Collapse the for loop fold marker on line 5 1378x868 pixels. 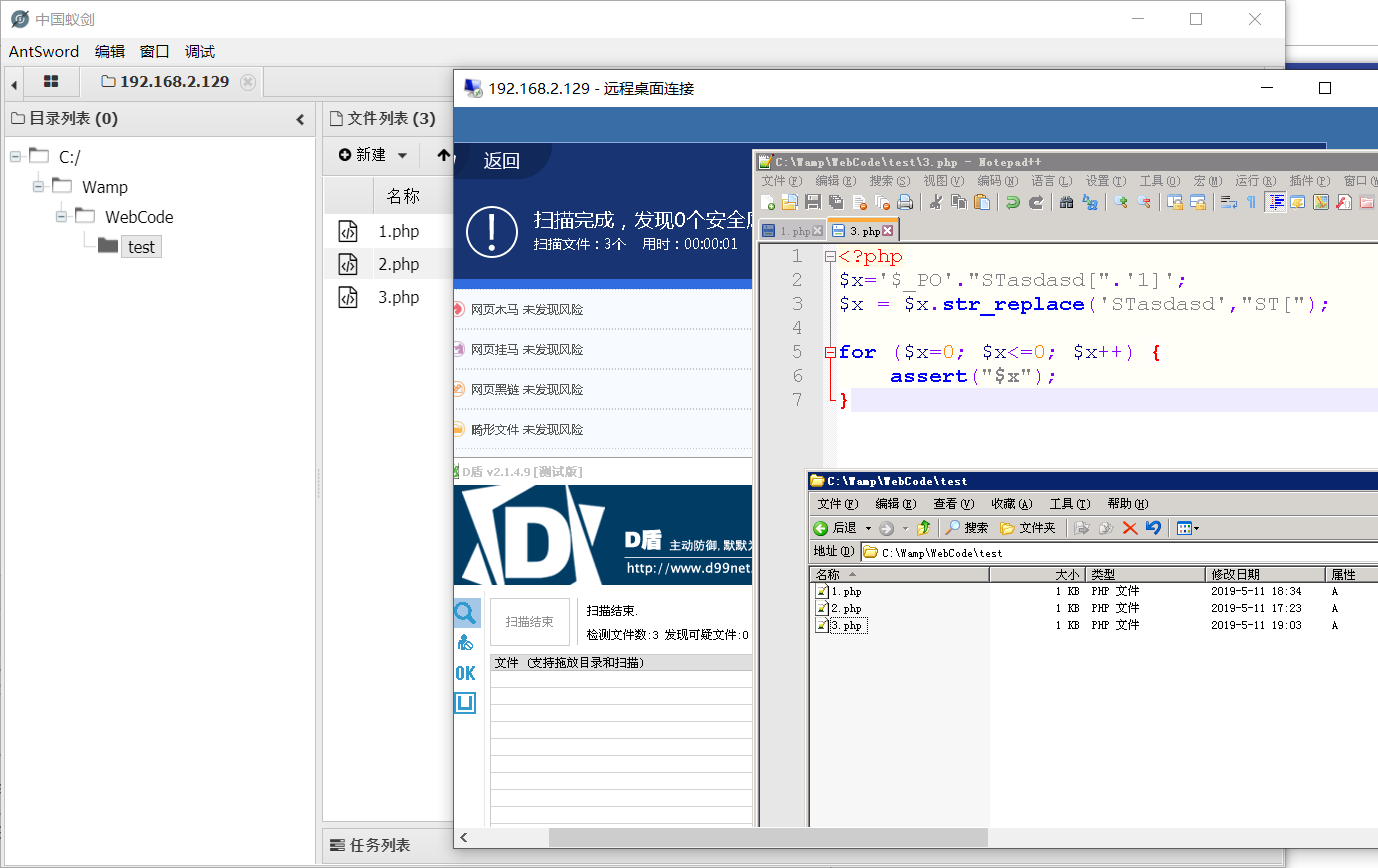[830, 352]
